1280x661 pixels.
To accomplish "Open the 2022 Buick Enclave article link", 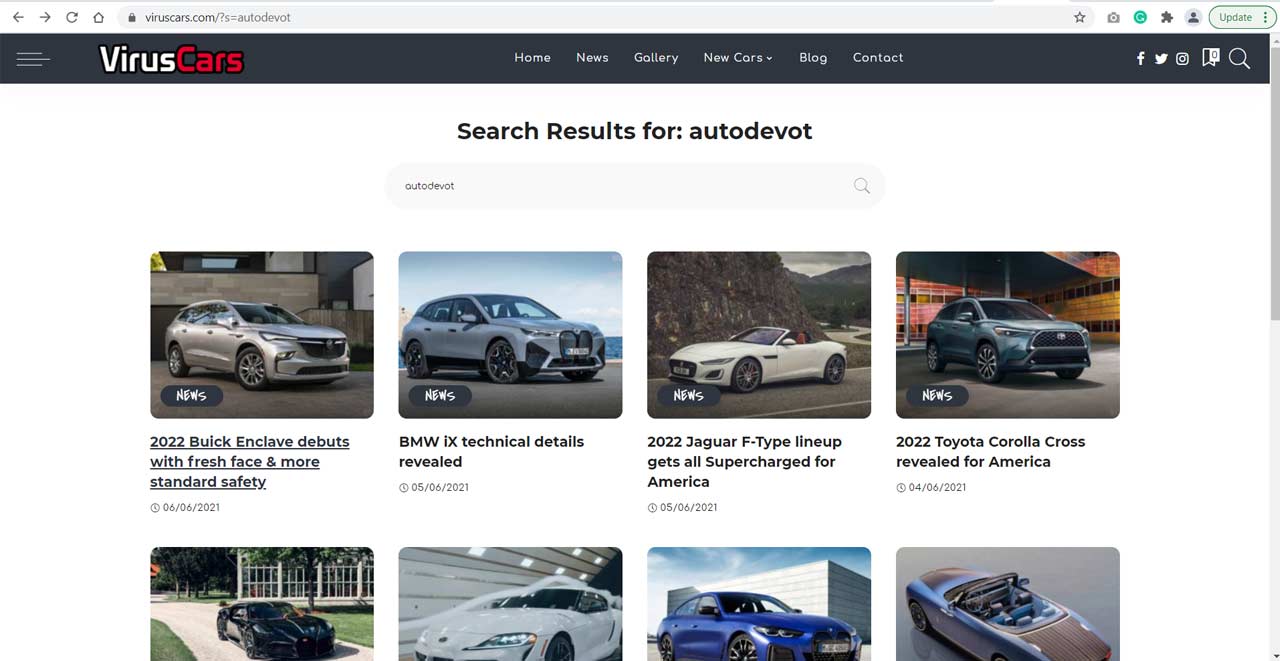I will pos(249,461).
